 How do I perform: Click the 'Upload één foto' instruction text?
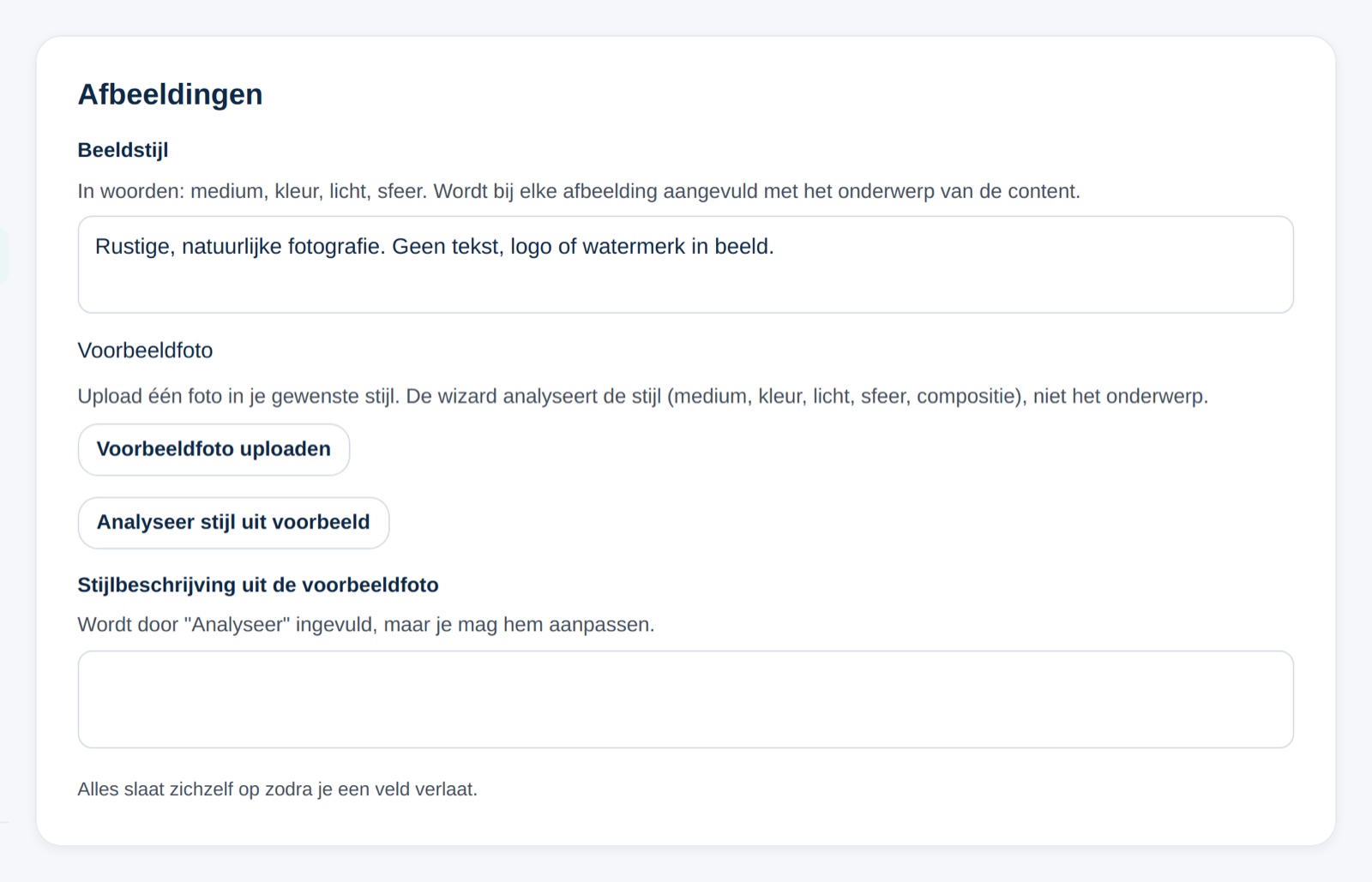pyautogui.click(x=642, y=396)
